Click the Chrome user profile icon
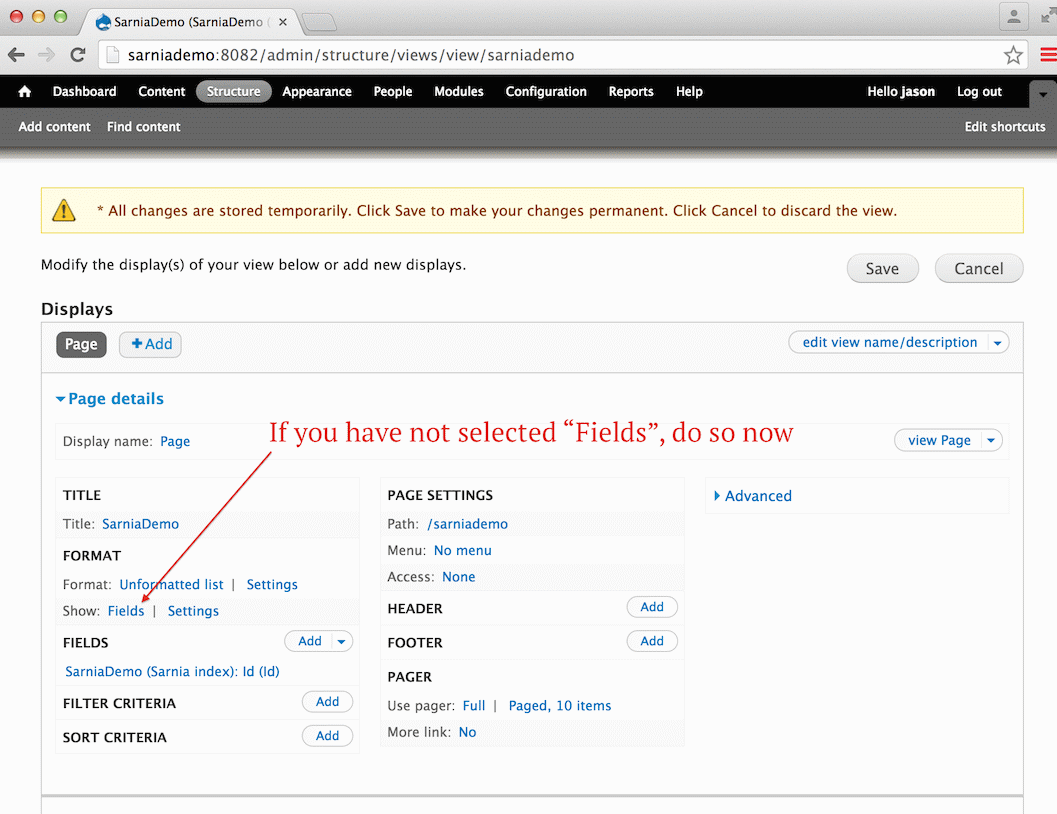 click(x=1014, y=17)
